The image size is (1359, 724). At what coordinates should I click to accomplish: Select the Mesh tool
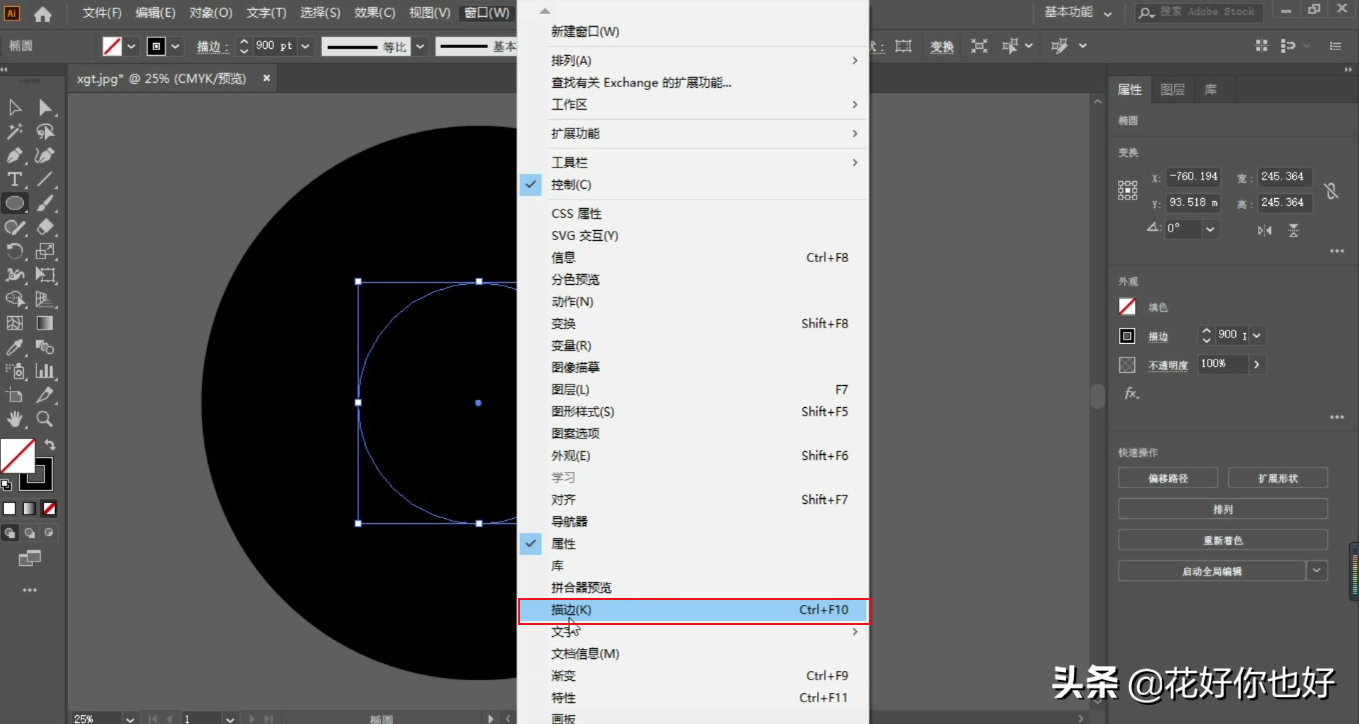[15, 323]
